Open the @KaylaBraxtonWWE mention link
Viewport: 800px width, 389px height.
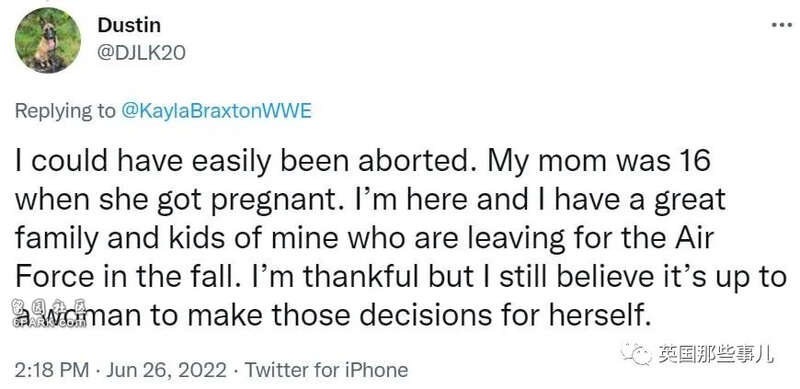tap(216, 111)
